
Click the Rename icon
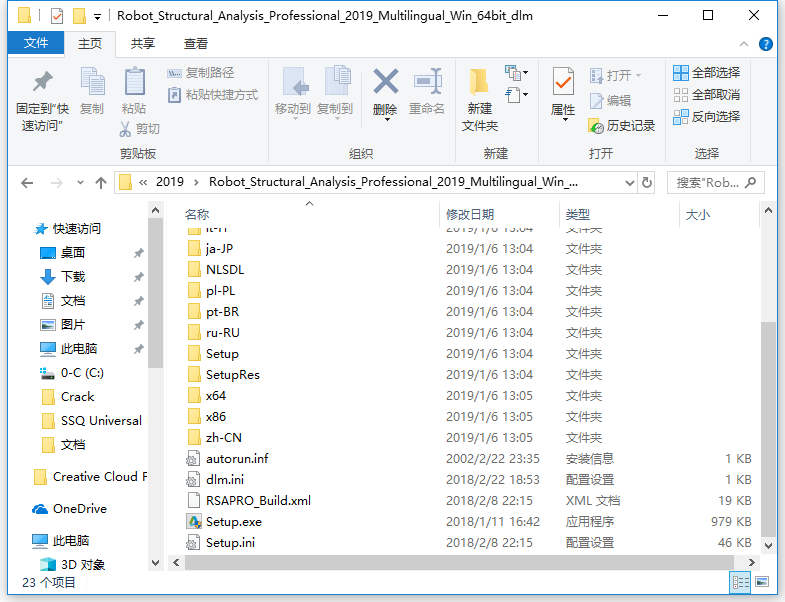point(428,82)
